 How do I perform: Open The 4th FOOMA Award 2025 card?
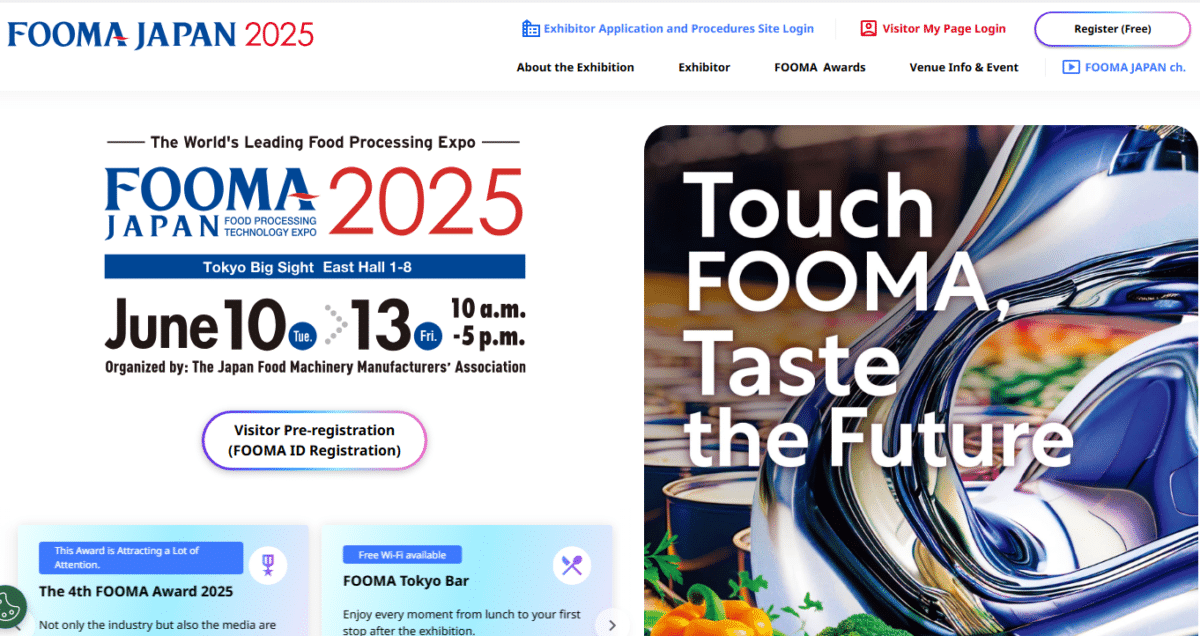coord(163,581)
